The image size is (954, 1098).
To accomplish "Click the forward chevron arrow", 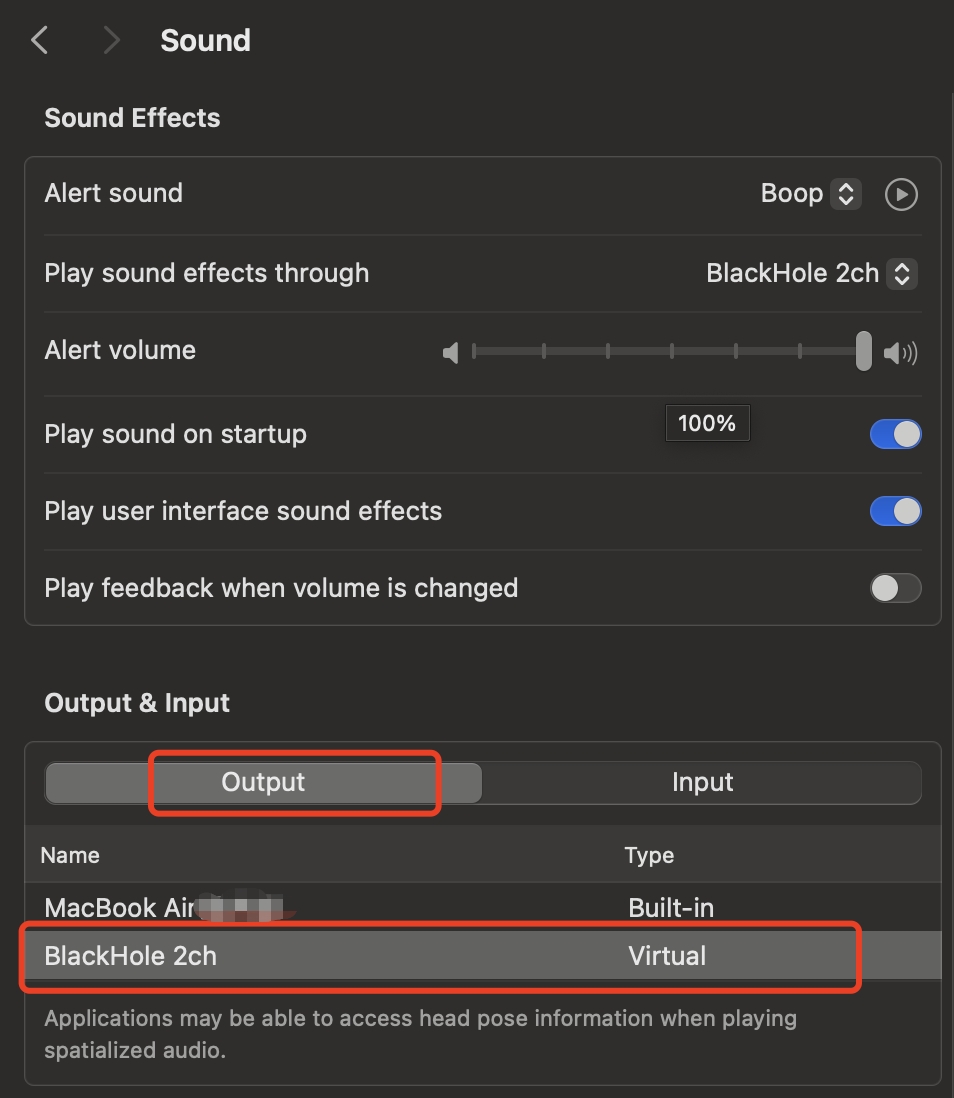I will click(x=111, y=41).
